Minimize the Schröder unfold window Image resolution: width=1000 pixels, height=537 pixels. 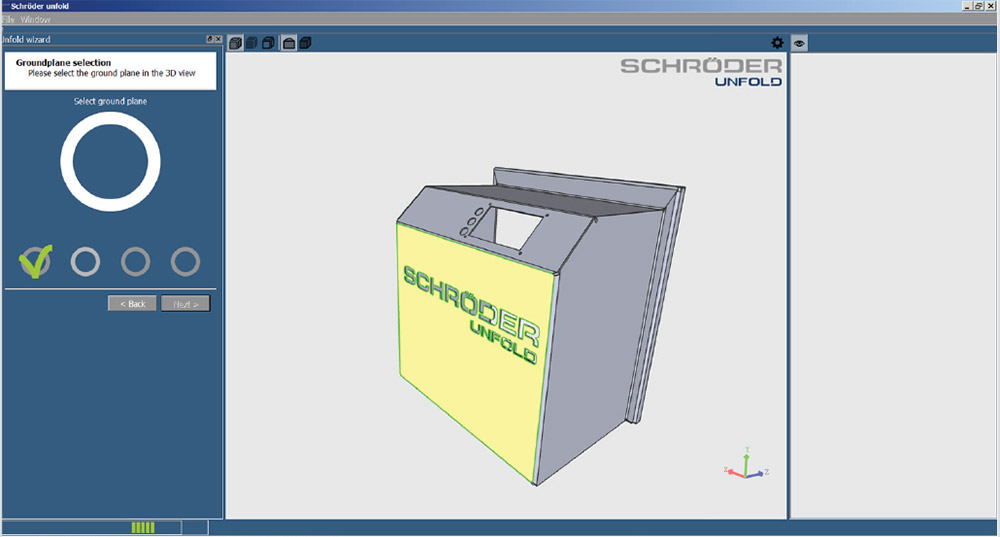click(968, 6)
